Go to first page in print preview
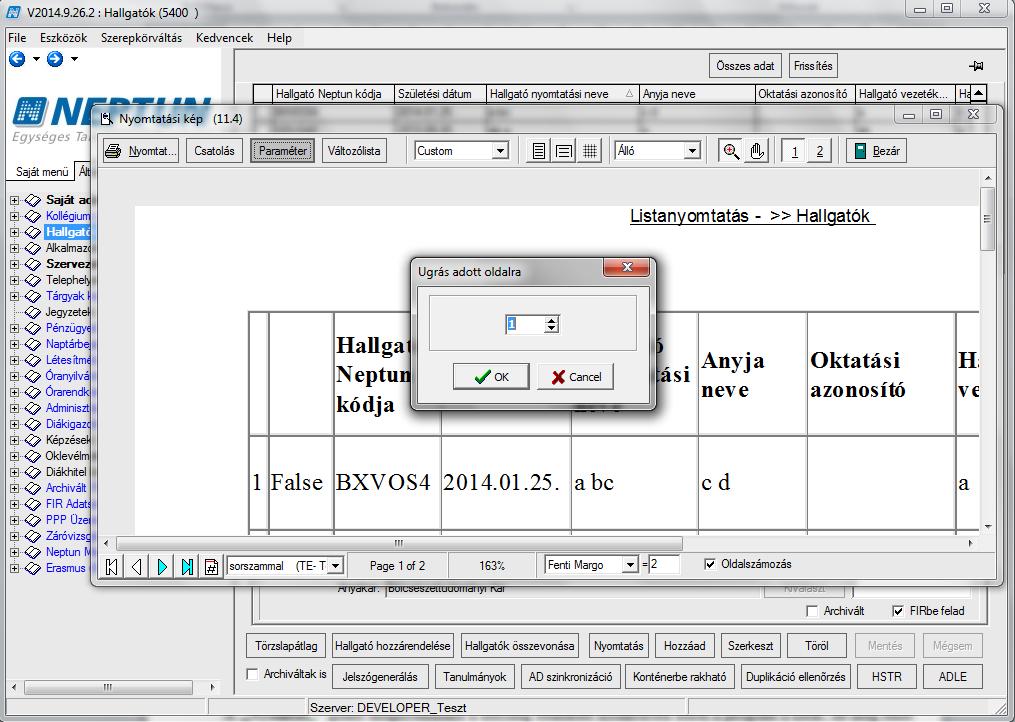Viewport: 1015px width, 722px height. pos(111,567)
